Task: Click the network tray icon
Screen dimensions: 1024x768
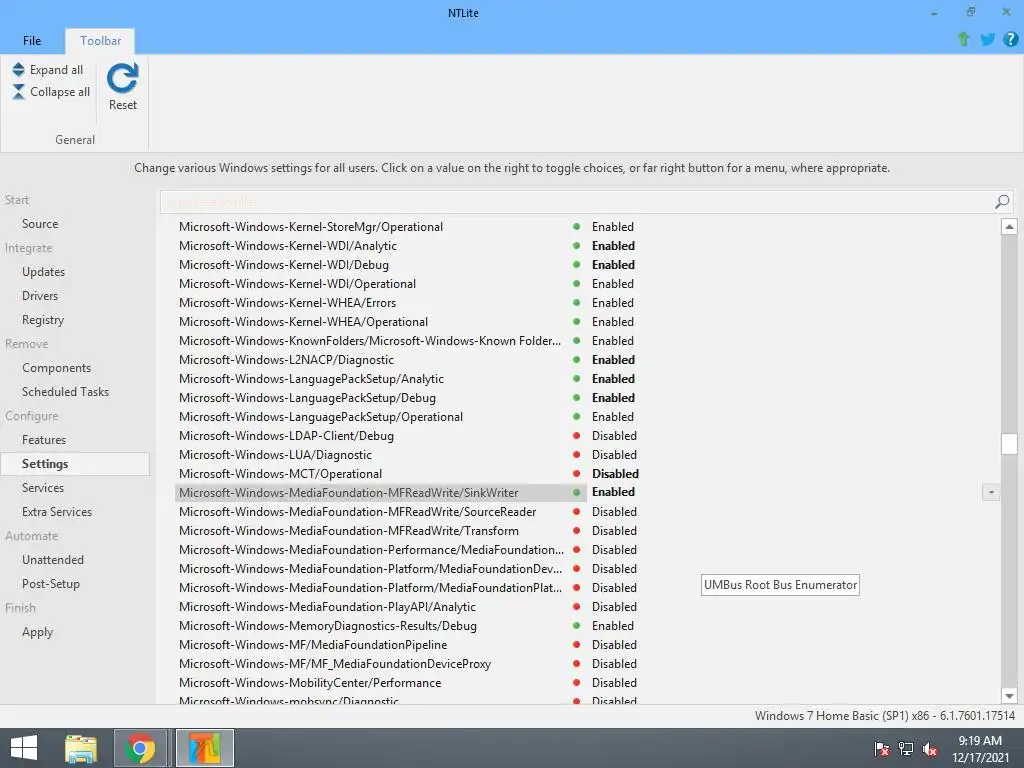Action: click(x=906, y=749)
